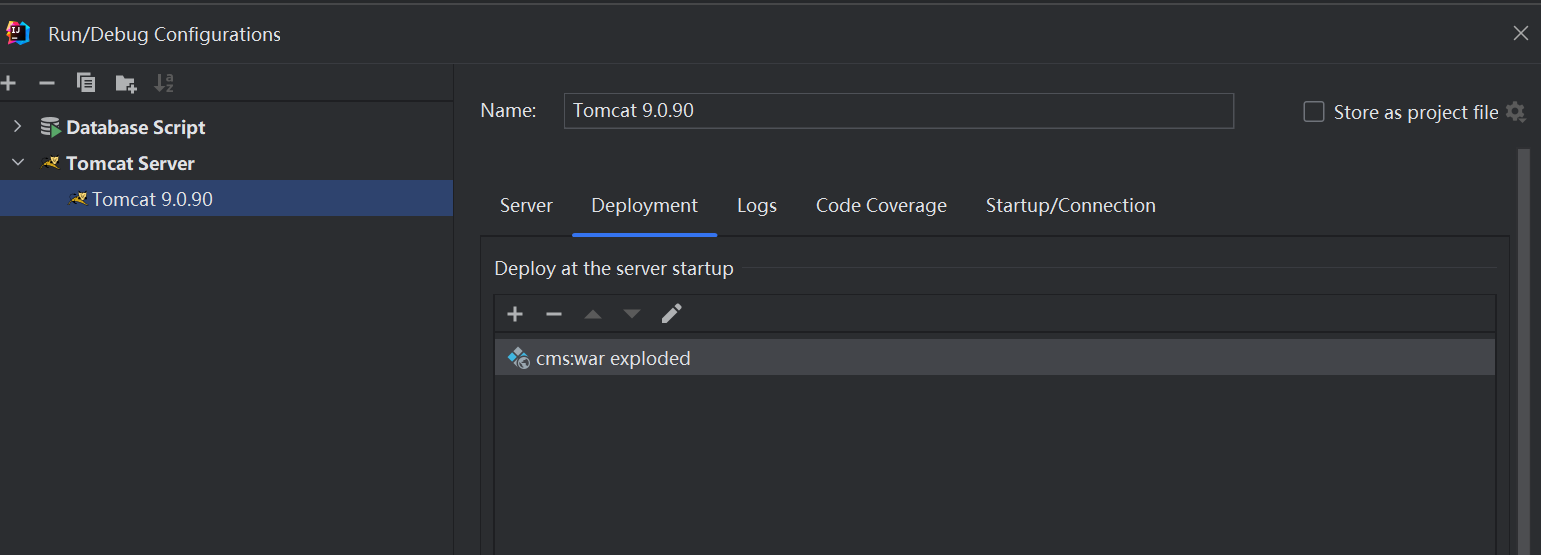
Task: Move deployment artifact up arrow
Action: point(593,314)
